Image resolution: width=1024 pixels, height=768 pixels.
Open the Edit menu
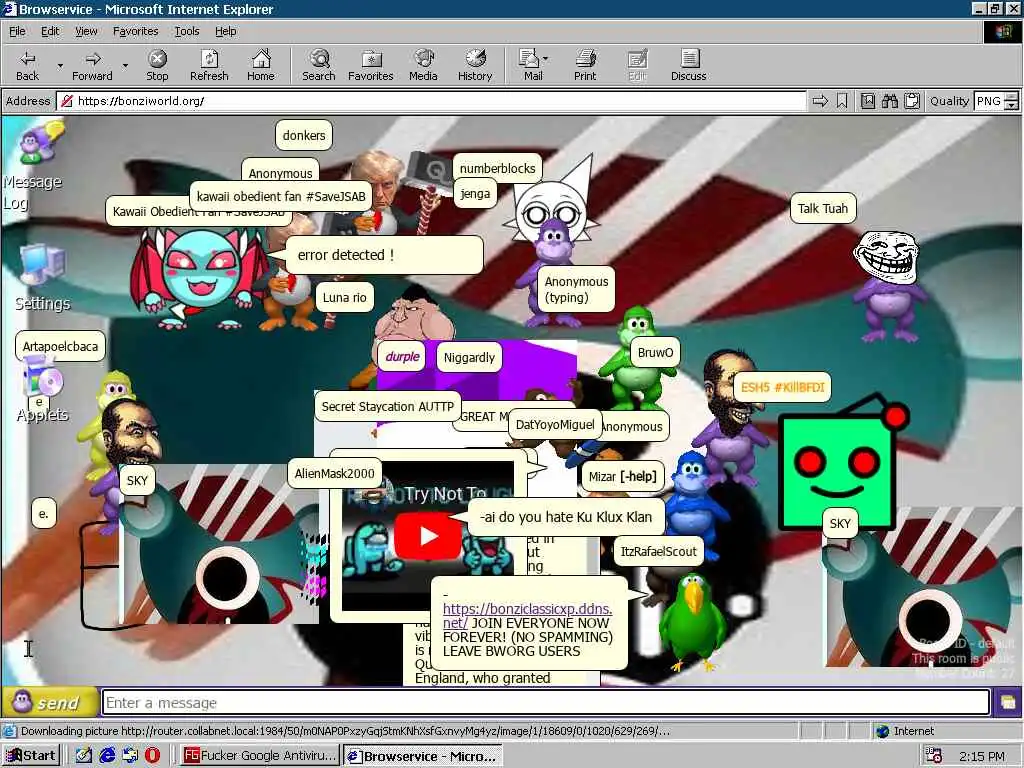(50, 31)
